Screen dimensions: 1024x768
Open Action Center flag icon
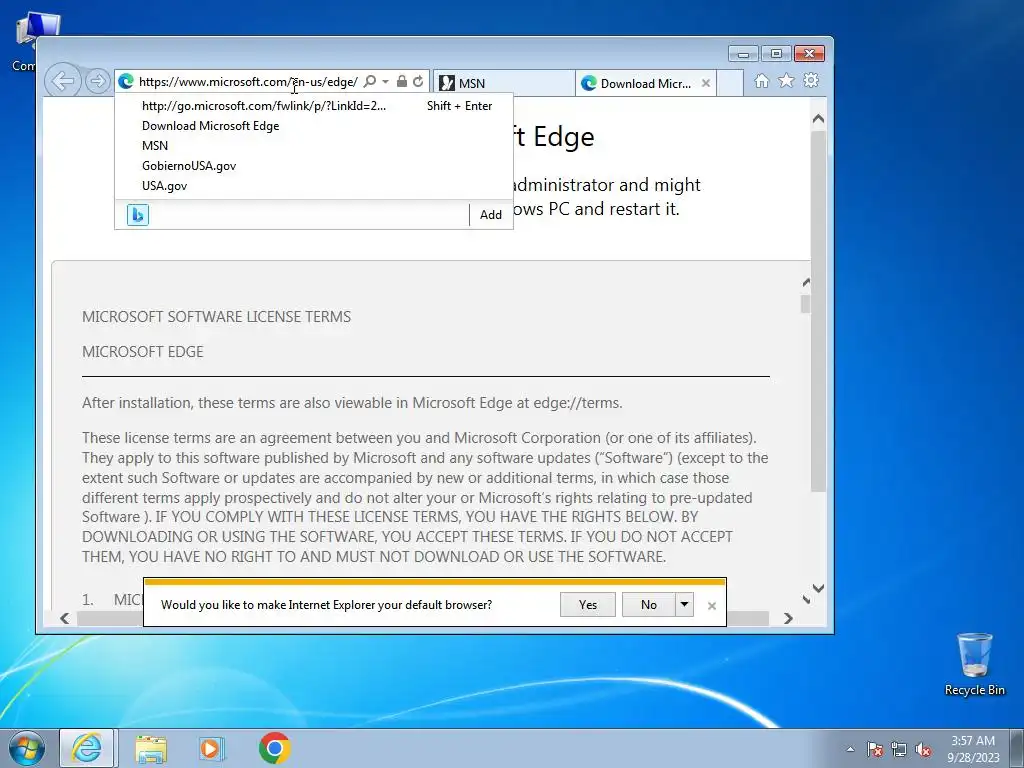pos(875,749)
